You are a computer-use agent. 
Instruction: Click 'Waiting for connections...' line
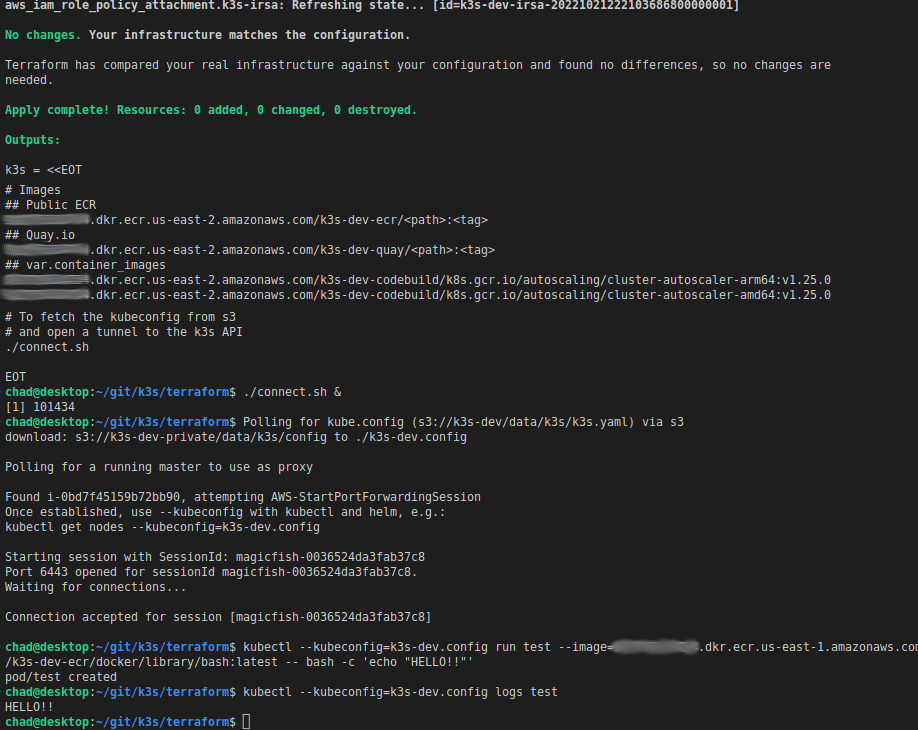95,587
